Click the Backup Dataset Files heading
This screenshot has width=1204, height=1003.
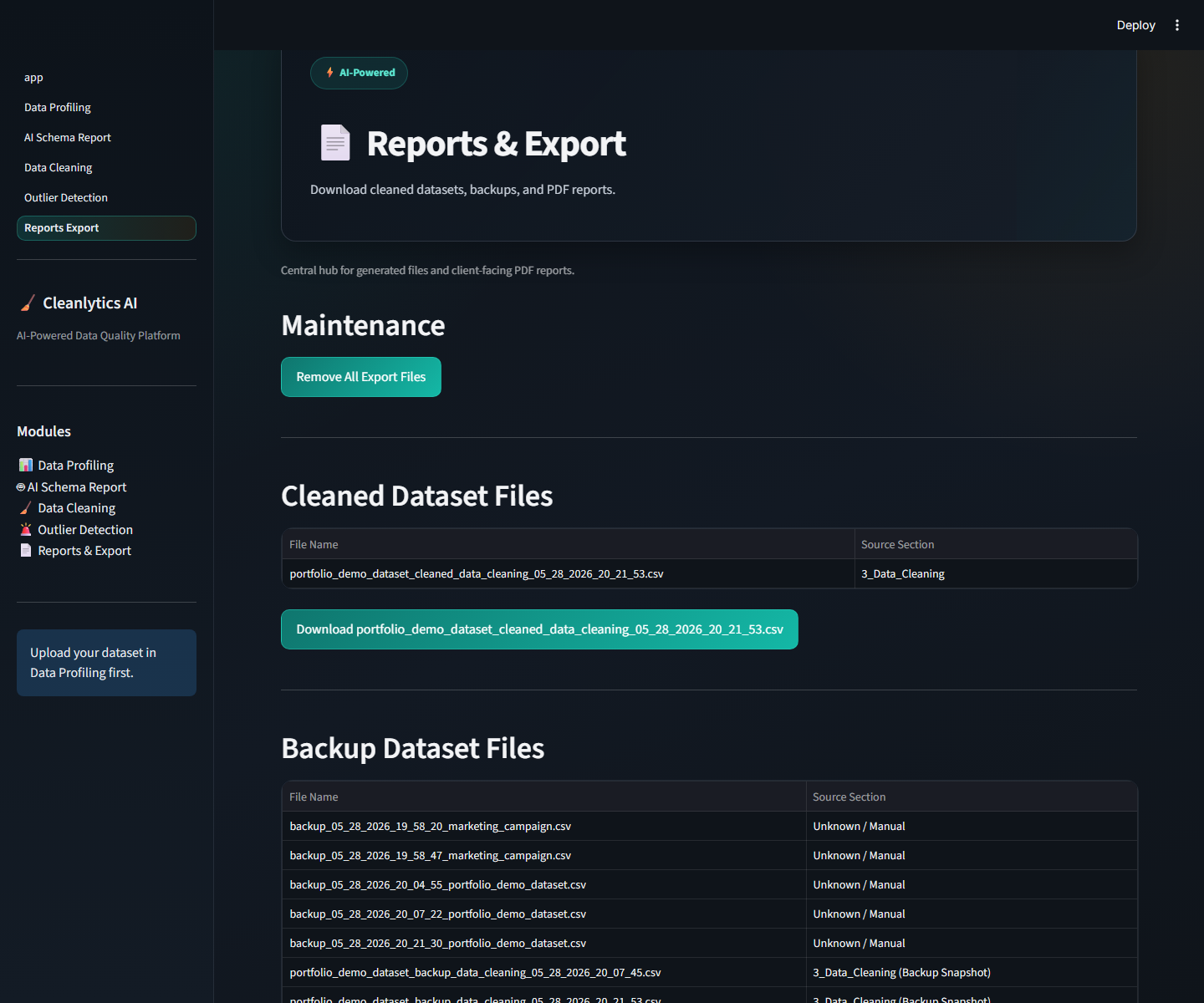pos(412,749)
